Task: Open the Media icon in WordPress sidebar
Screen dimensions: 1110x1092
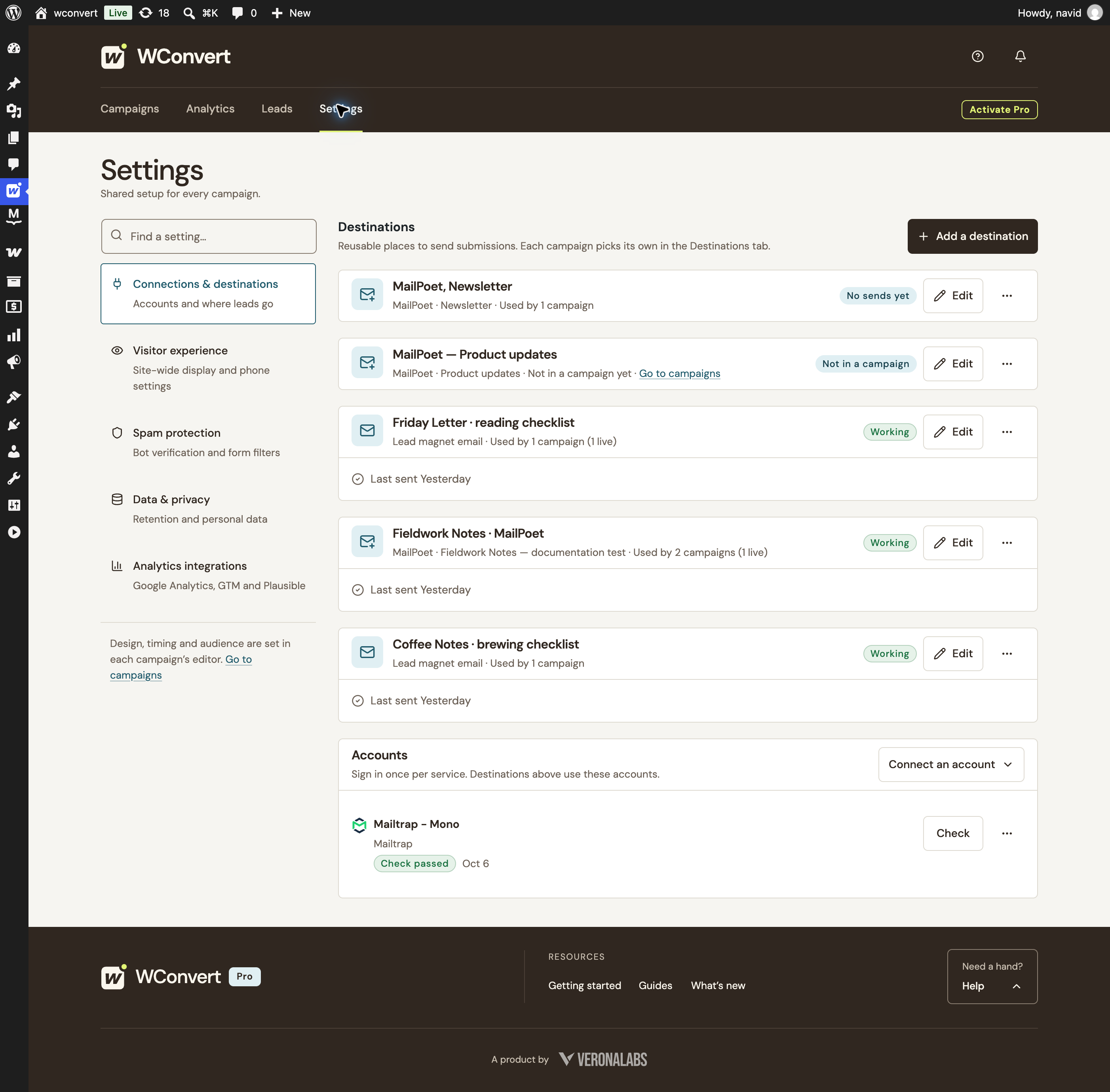Action: [14, 111]
